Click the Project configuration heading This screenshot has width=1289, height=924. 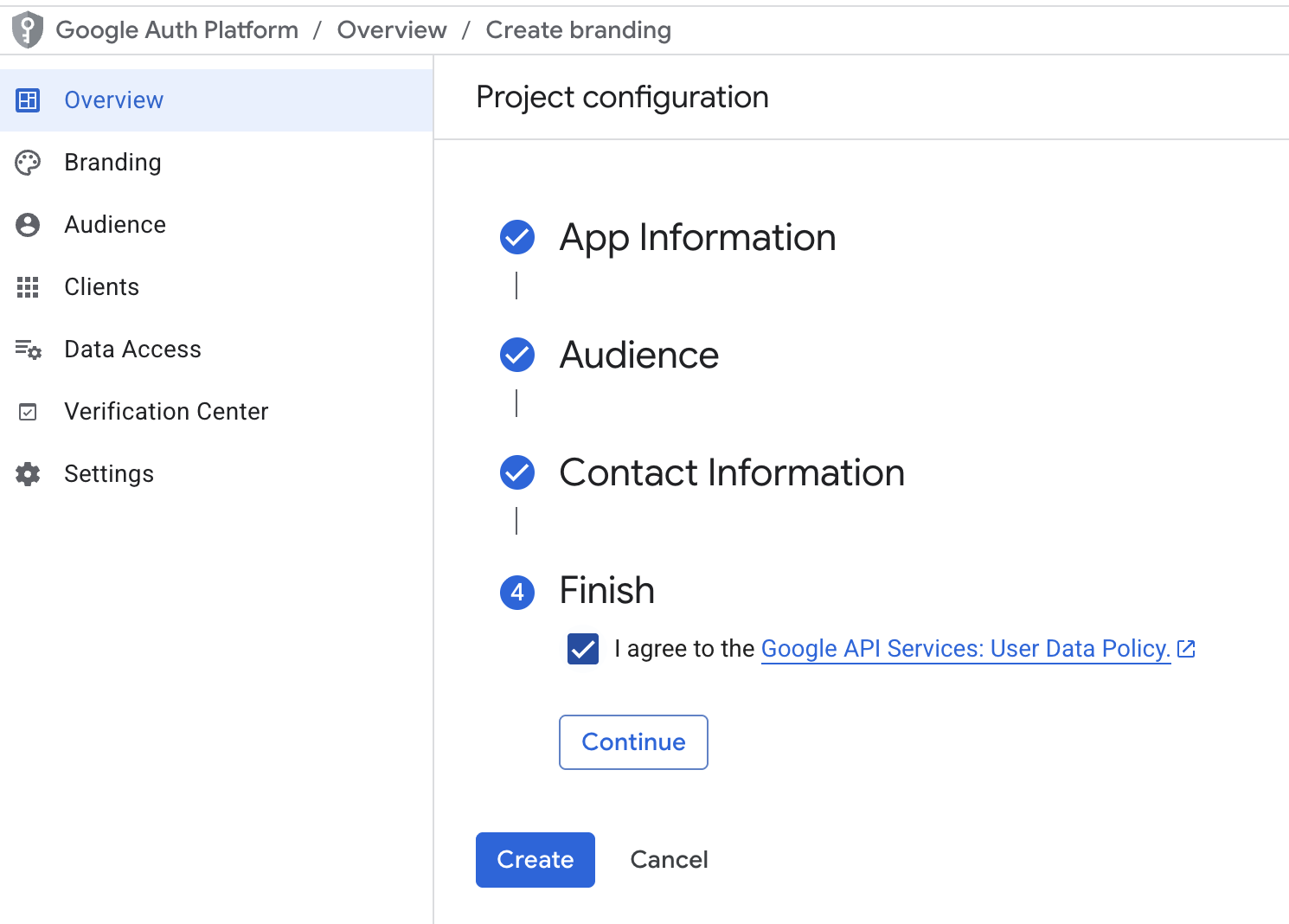pyautogui.click(x=622, y=97)
